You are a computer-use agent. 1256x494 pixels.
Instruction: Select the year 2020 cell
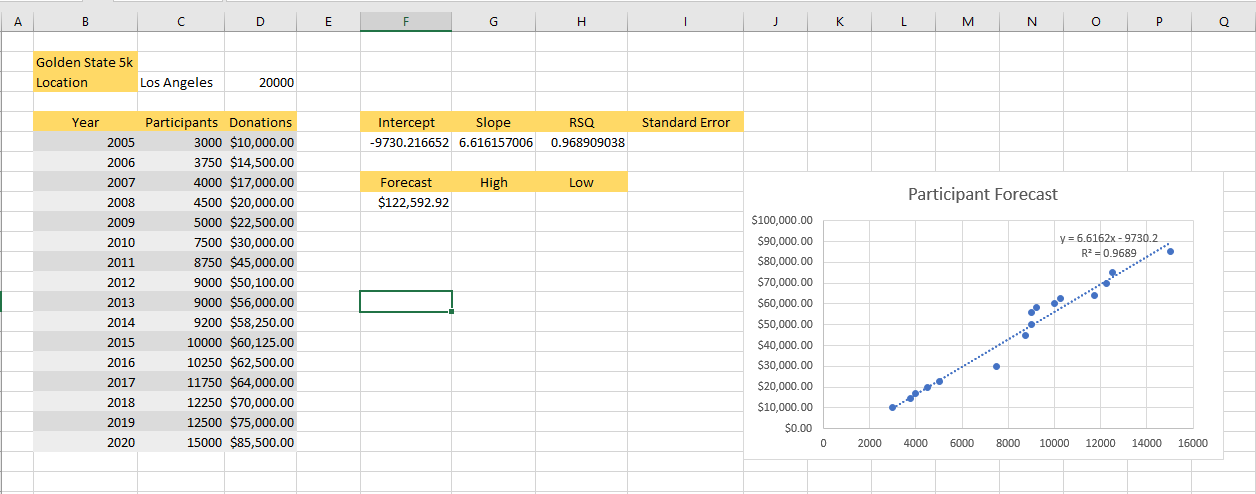[x=85, y=442]
